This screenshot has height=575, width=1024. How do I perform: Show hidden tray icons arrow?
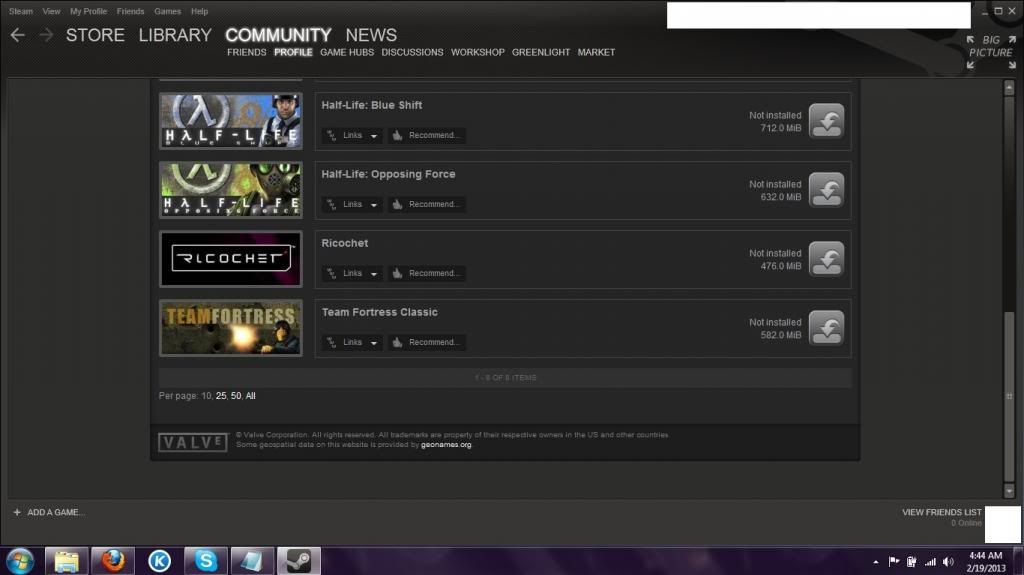876,562
